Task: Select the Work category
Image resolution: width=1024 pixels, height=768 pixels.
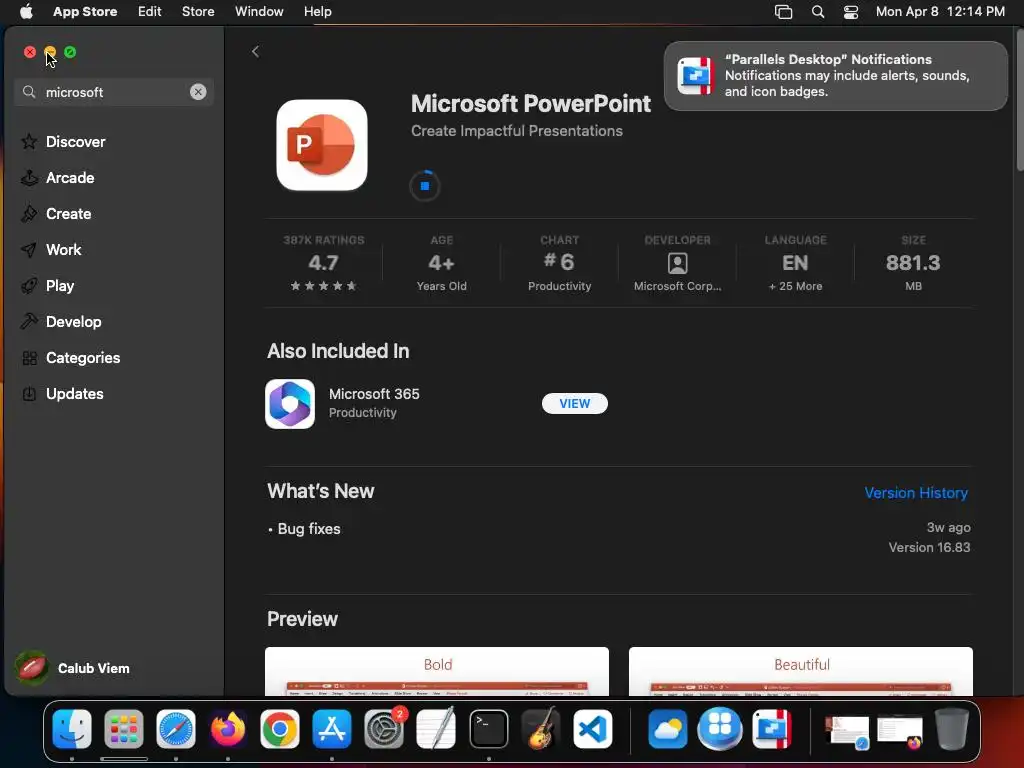Action: [51, 249]
